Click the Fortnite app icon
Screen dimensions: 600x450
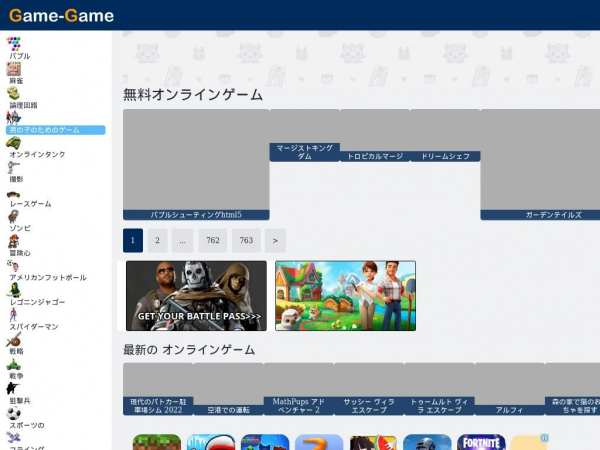pyautogui.click(x=481, y=442)
